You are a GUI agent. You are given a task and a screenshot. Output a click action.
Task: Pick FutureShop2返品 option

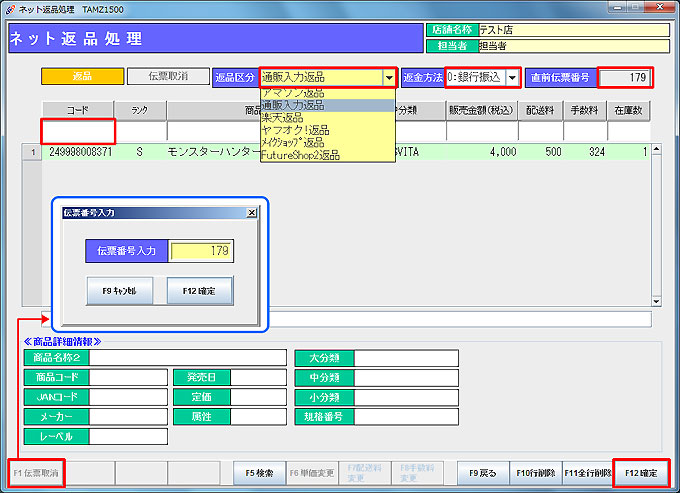[300, 155]
